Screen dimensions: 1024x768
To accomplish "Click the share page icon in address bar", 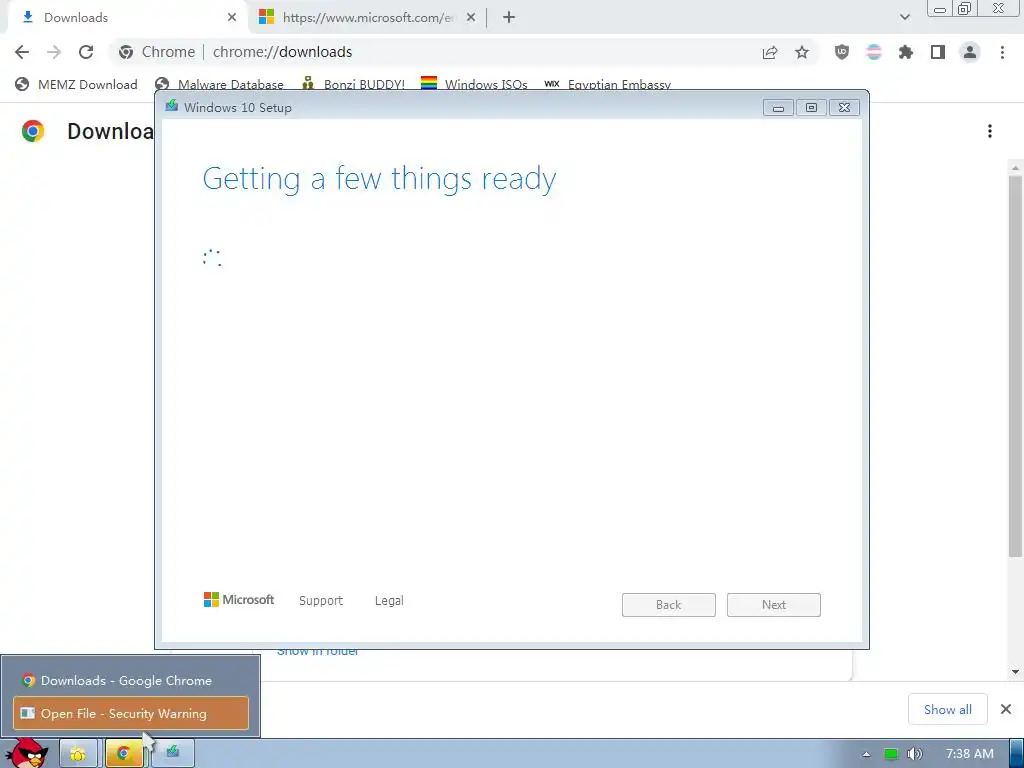I will tap(770, 52).
